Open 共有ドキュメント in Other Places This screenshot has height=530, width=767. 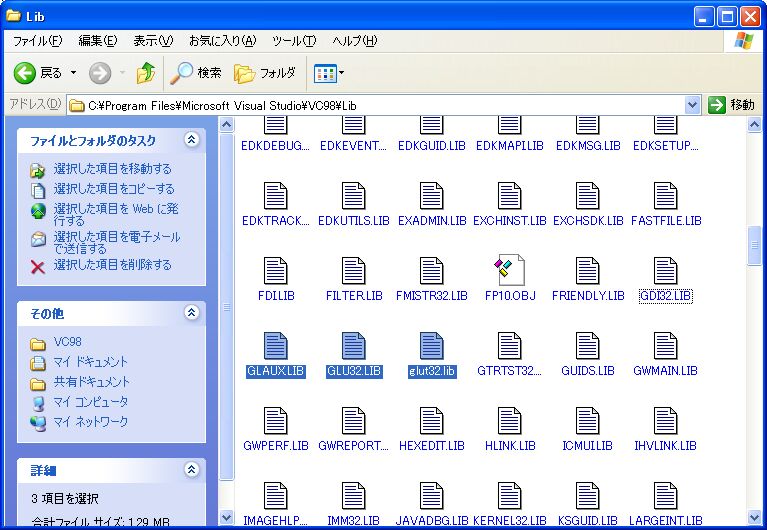coord(91,382)
